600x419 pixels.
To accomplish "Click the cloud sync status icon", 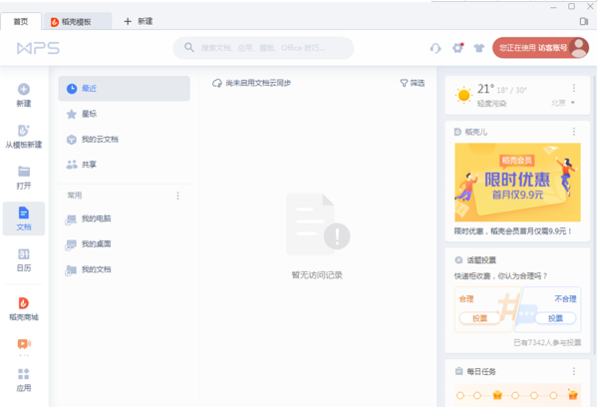I will click(x=217, y=83).
